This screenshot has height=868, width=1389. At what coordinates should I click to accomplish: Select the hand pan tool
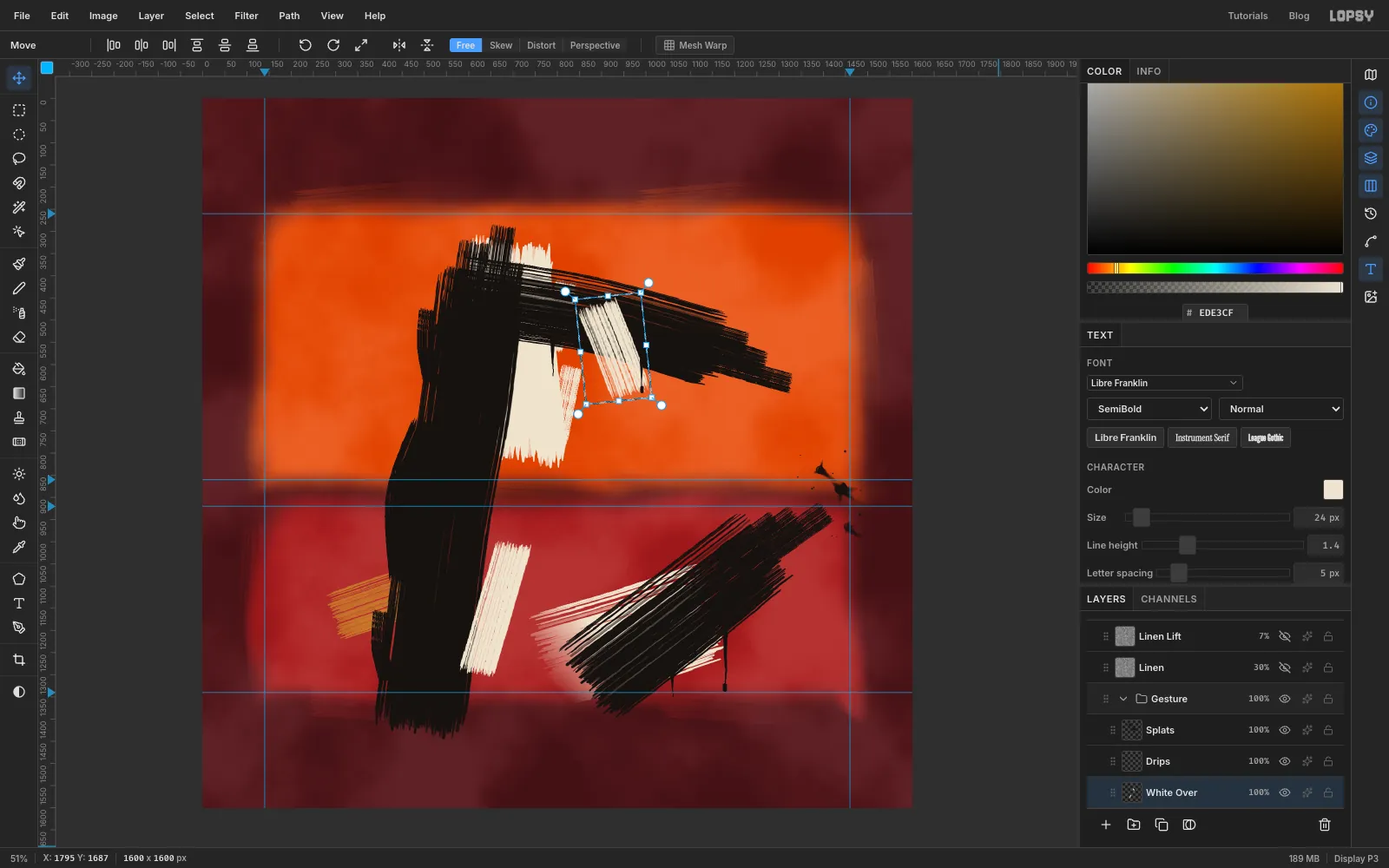19,523
